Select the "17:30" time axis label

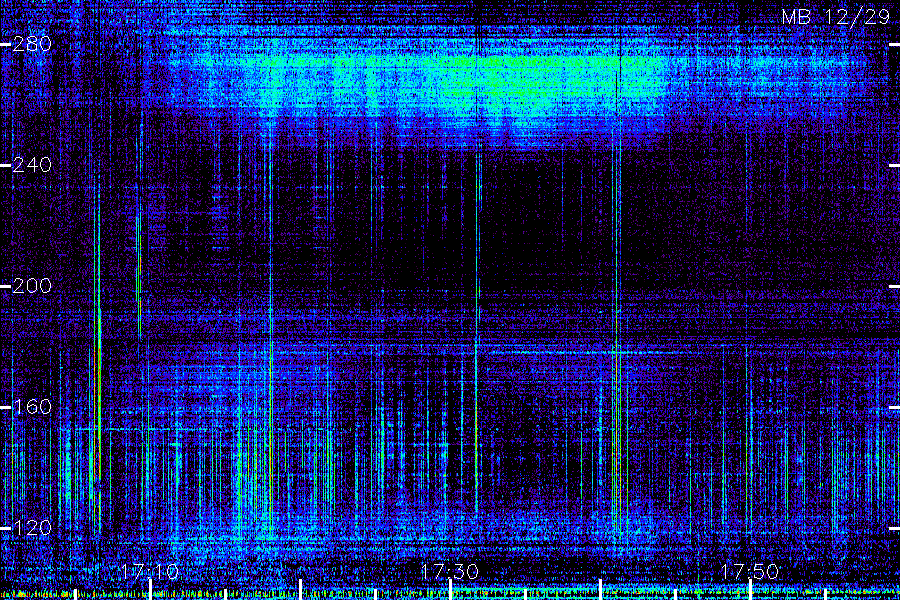point(449,571)
